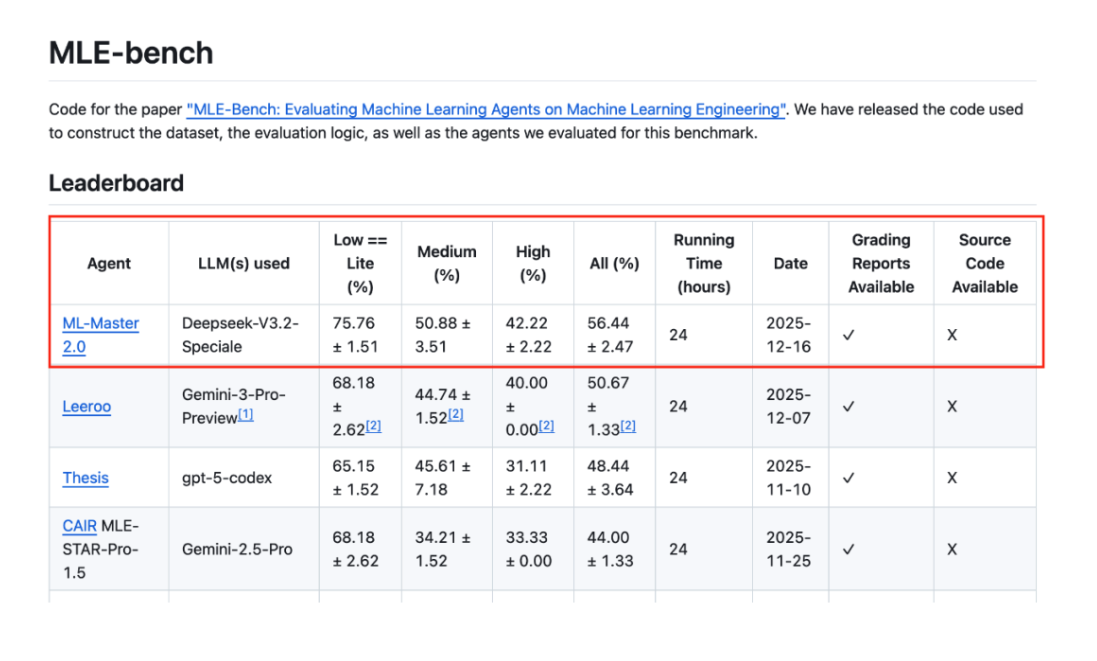Click the CAIR link in the agent column
Screen dimensions: 1097x661
pyautogui.click(x=79, y=525)
